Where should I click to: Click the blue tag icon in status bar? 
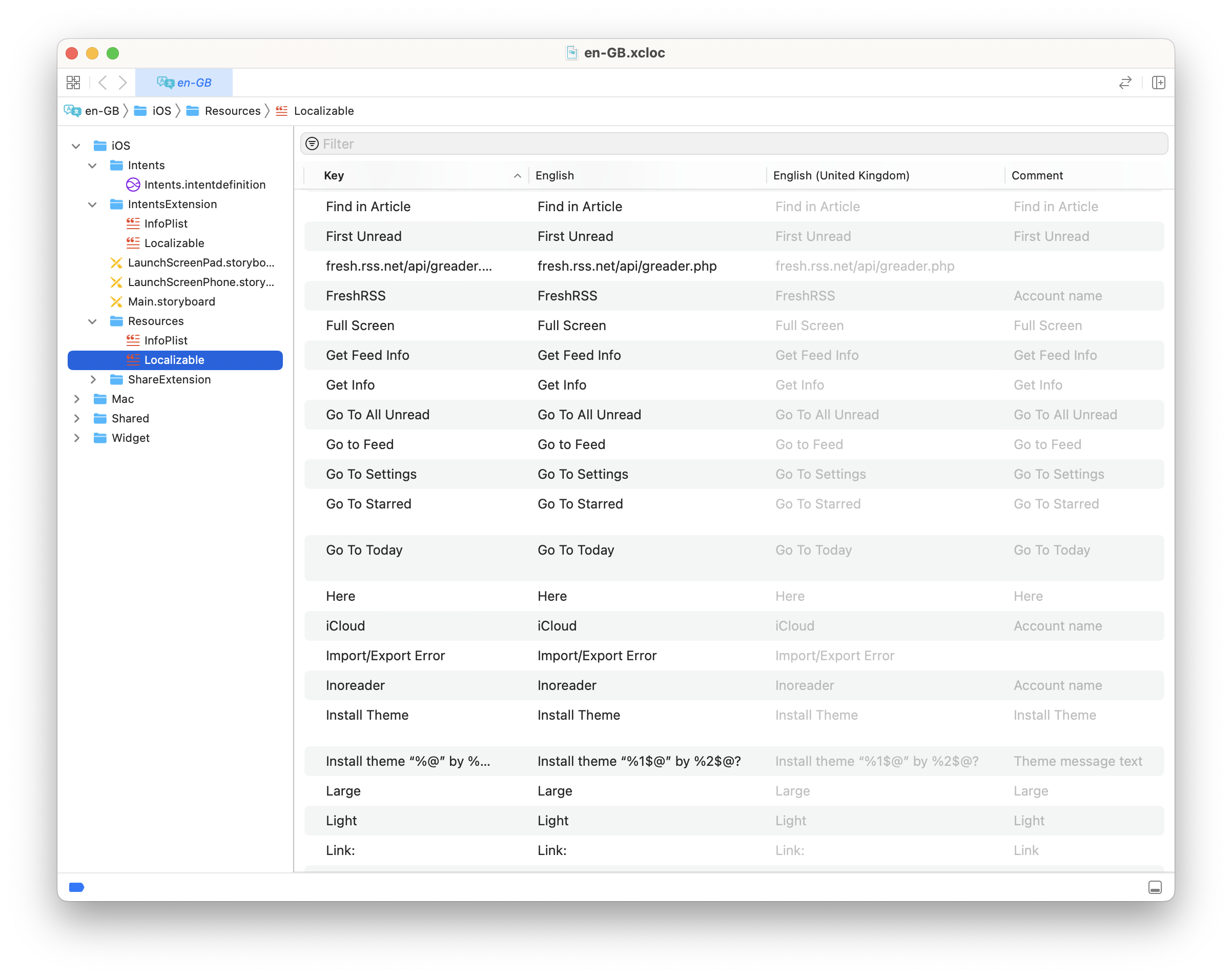[x=76, y=887]
